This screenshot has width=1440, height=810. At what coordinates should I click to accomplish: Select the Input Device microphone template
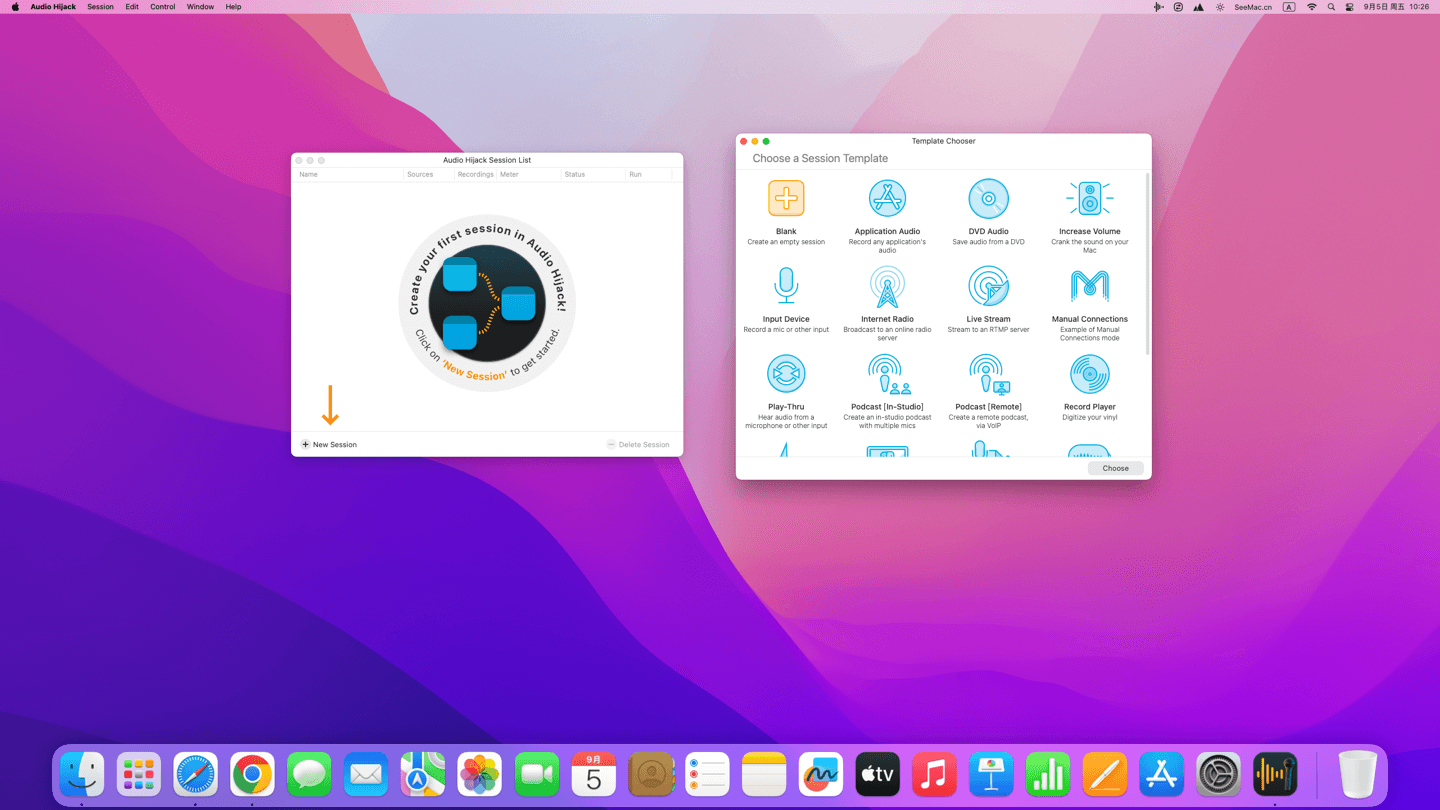786,287
